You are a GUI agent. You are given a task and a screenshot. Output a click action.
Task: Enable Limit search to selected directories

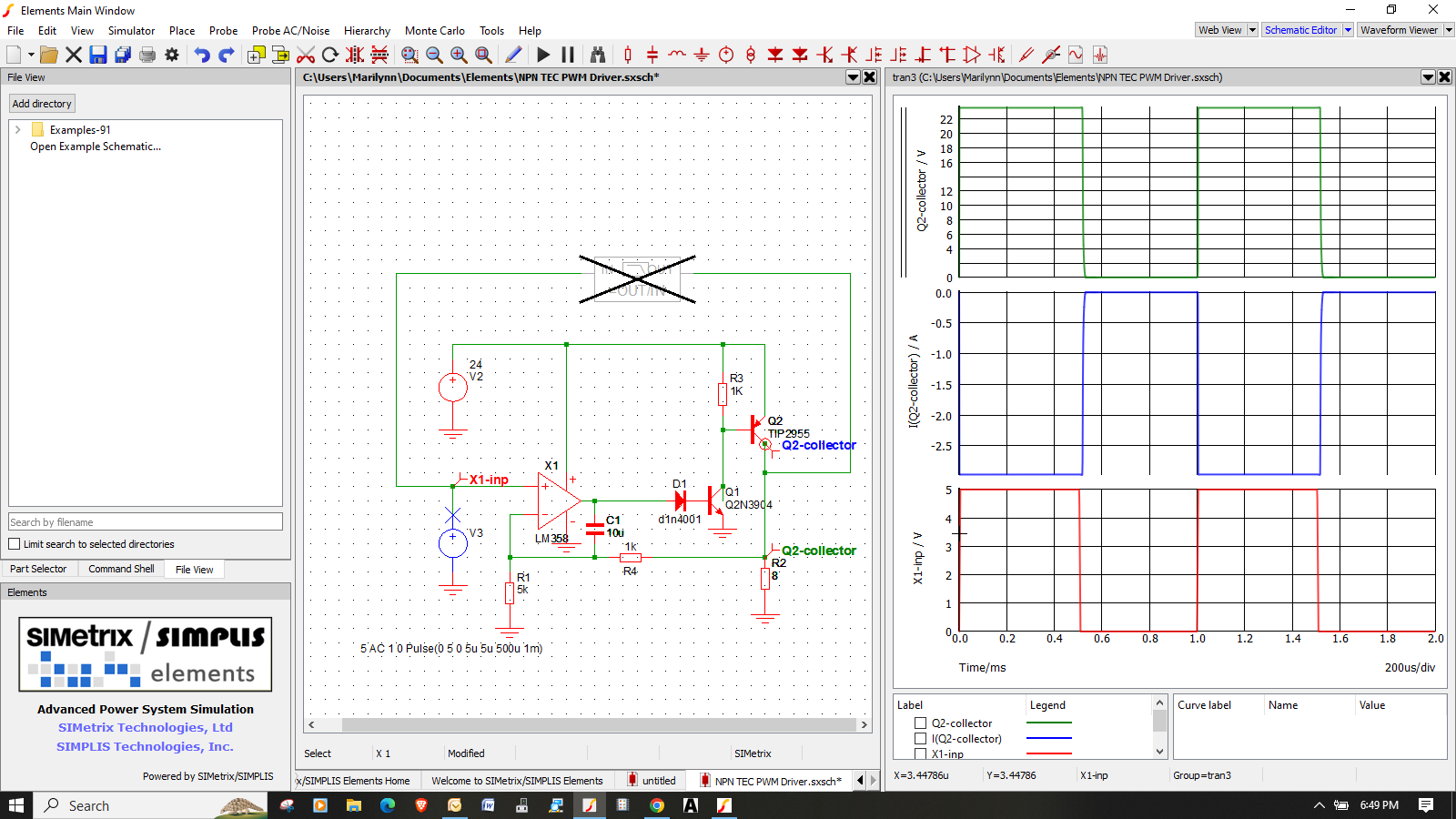tap(14, 544)
